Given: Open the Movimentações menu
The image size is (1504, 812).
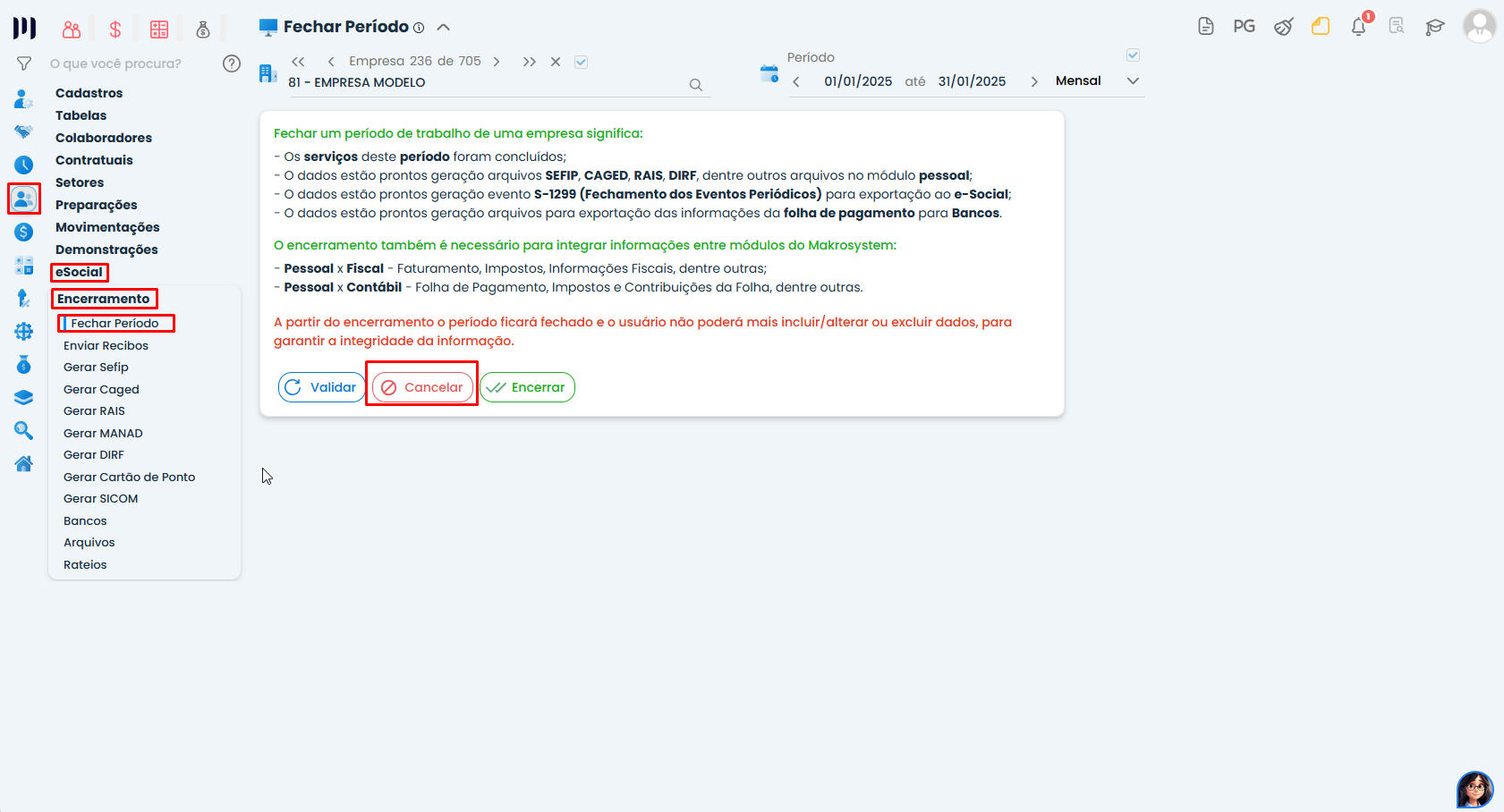Looking at the screenshot, I should point(107,227).
